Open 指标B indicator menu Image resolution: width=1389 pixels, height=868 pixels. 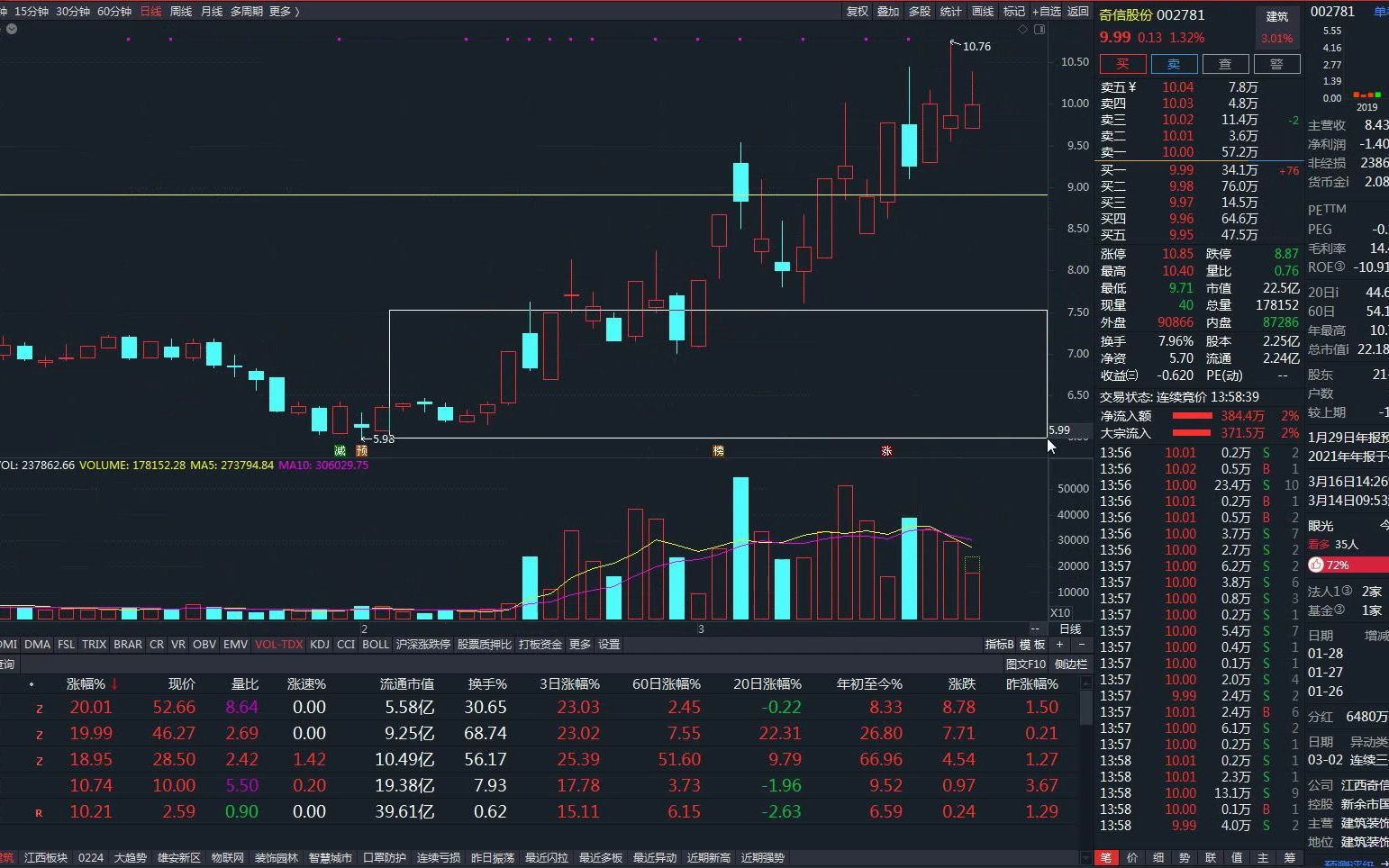1000,645
